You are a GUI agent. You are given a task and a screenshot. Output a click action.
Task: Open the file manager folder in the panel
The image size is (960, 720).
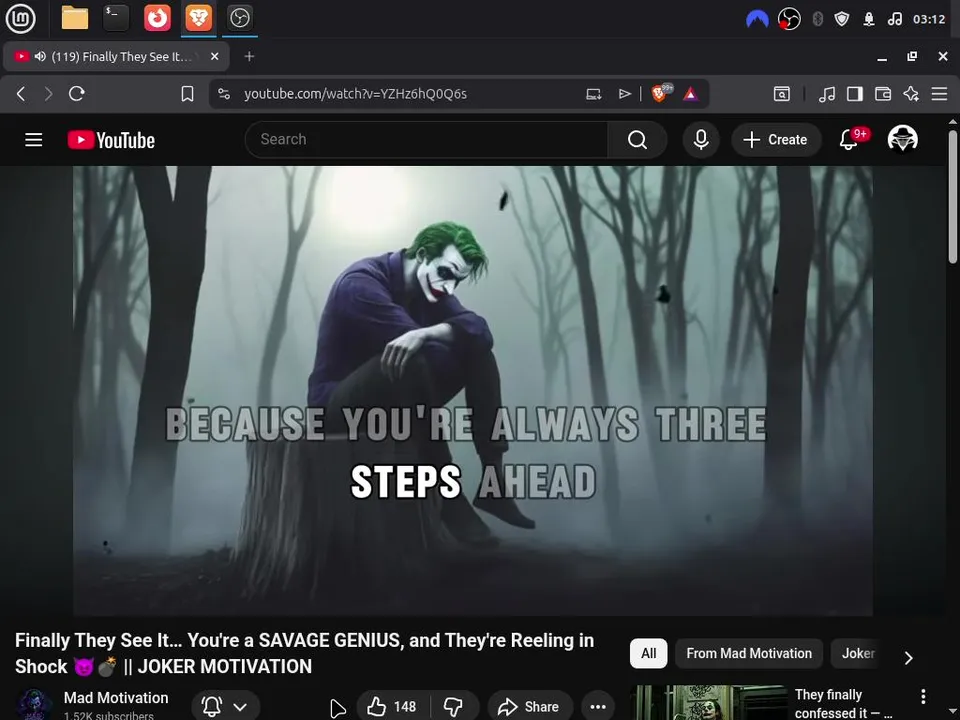[x=75, y=18]
